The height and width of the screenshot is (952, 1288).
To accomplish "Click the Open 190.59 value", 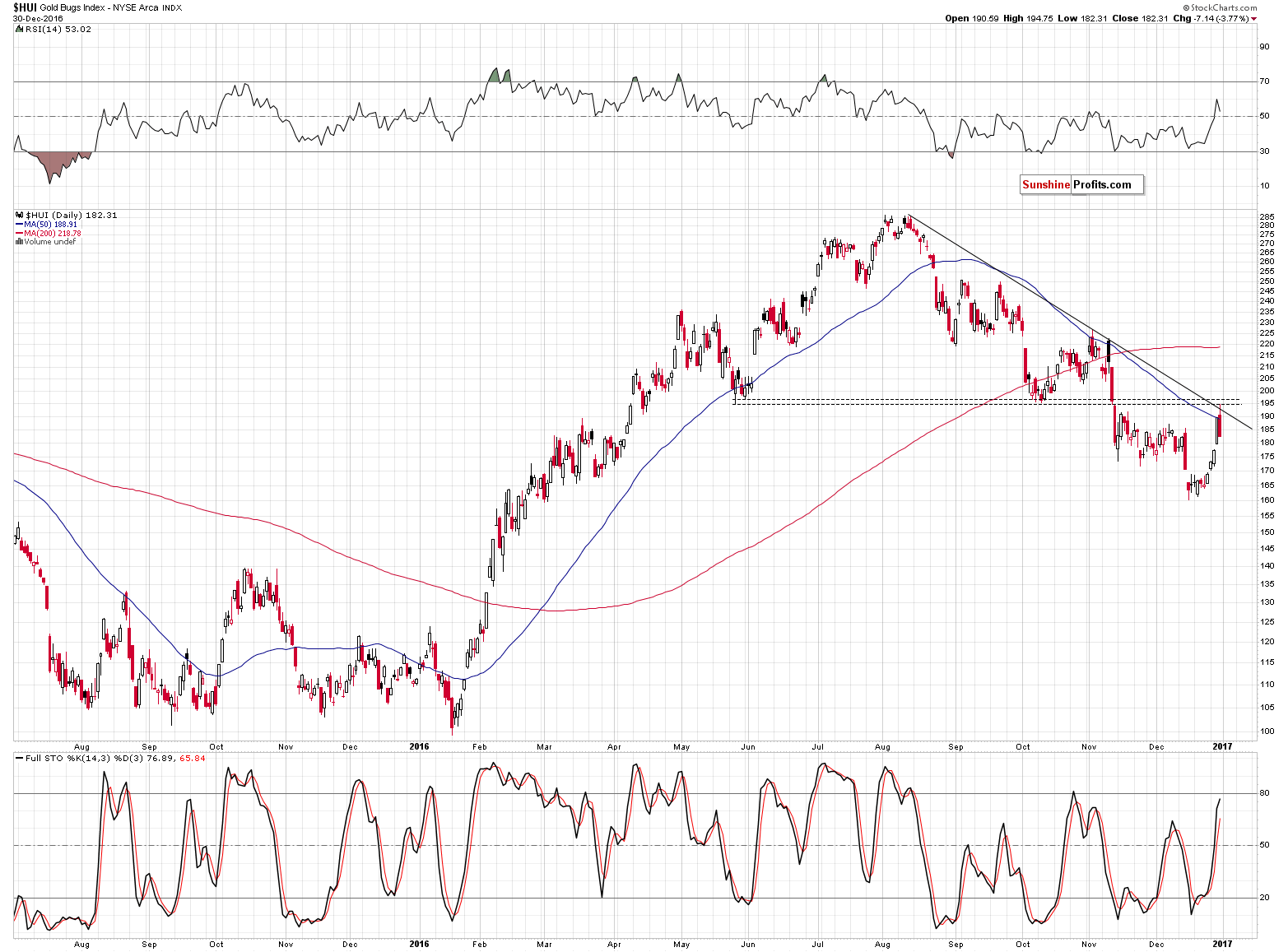I will 973,18.
